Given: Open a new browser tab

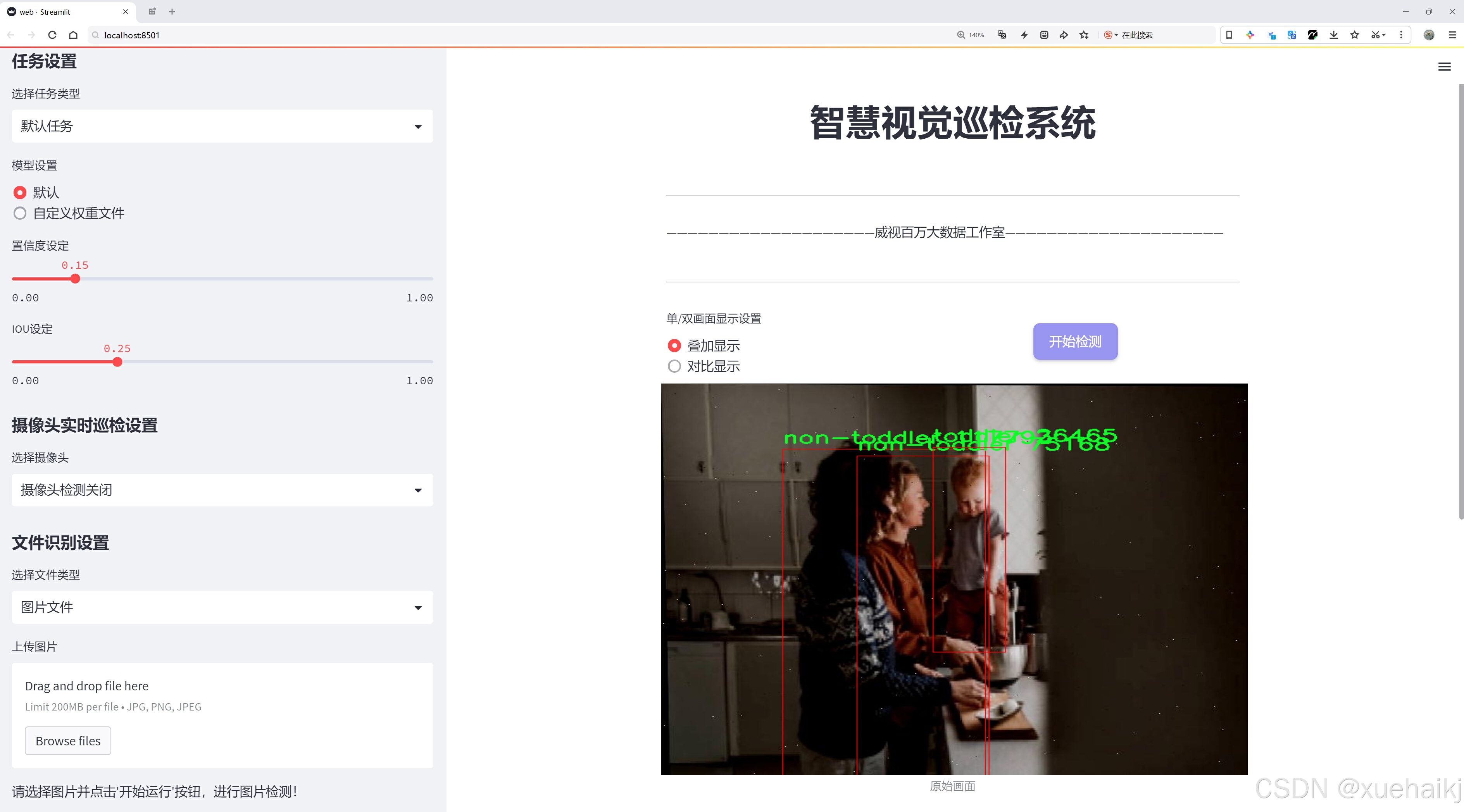Looking at the screenshot, I should pos(172,11).
